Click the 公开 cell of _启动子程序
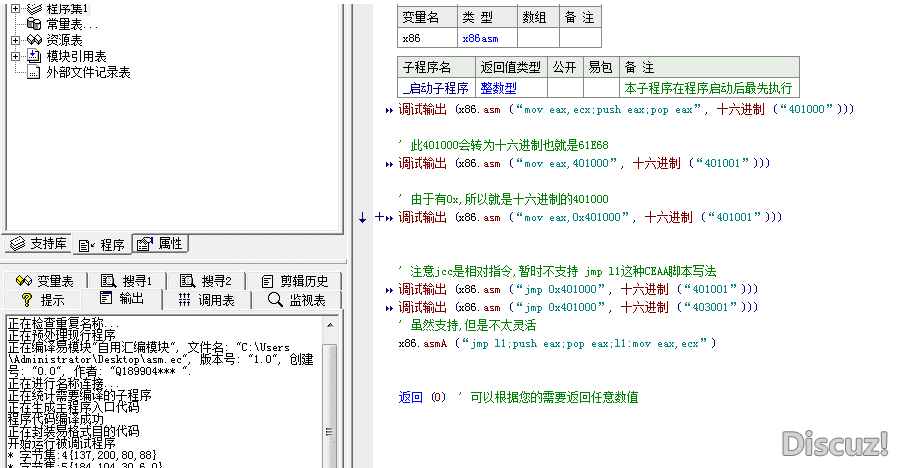Screen dimensions: 905x468 565,88
